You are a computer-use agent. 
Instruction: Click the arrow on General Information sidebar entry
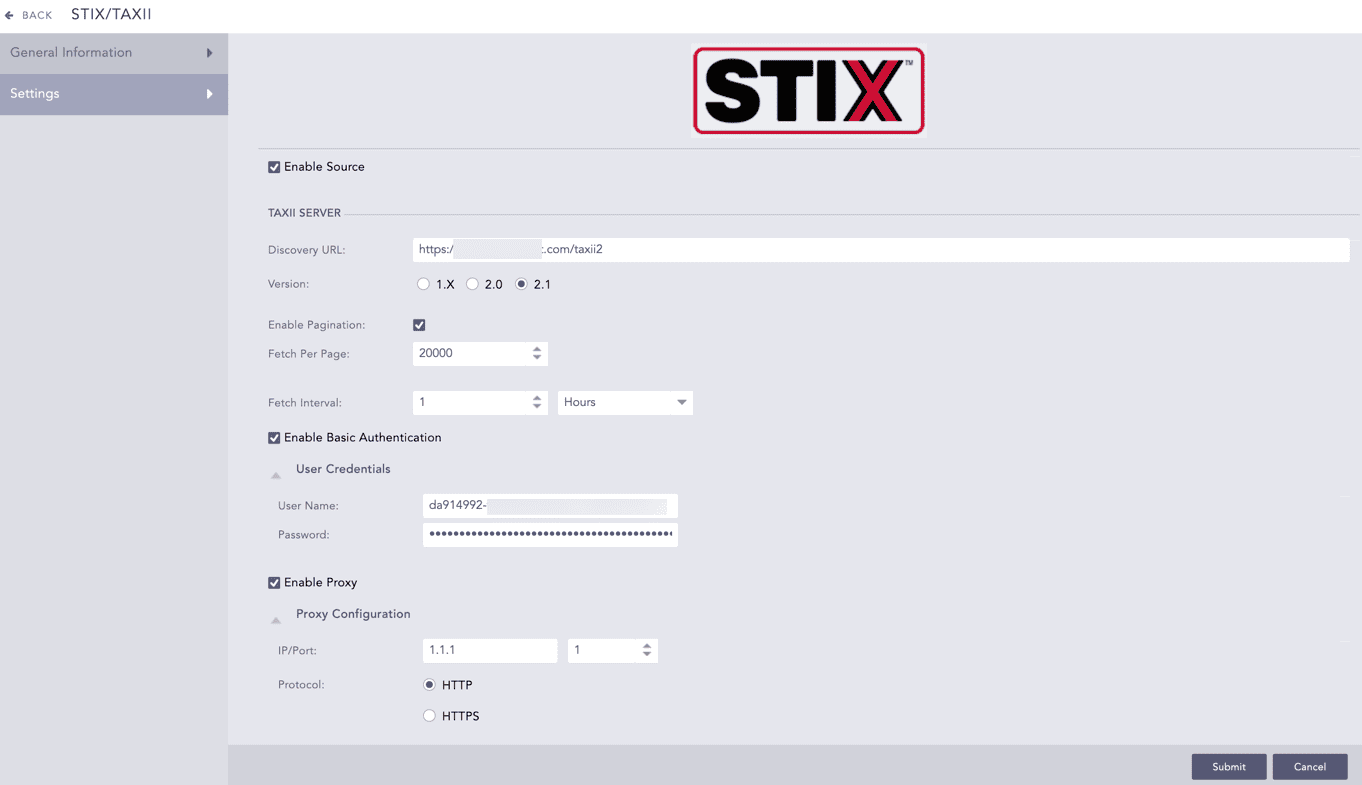(x=210, y=52)
